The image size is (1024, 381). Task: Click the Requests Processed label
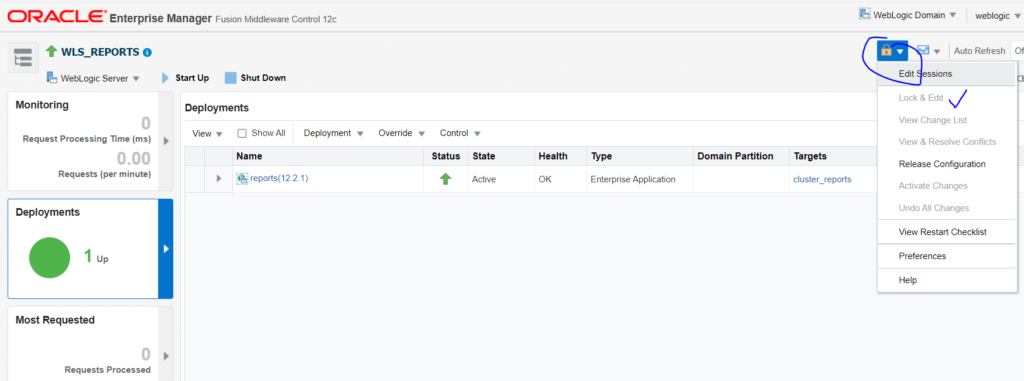(x=107, y=370)
